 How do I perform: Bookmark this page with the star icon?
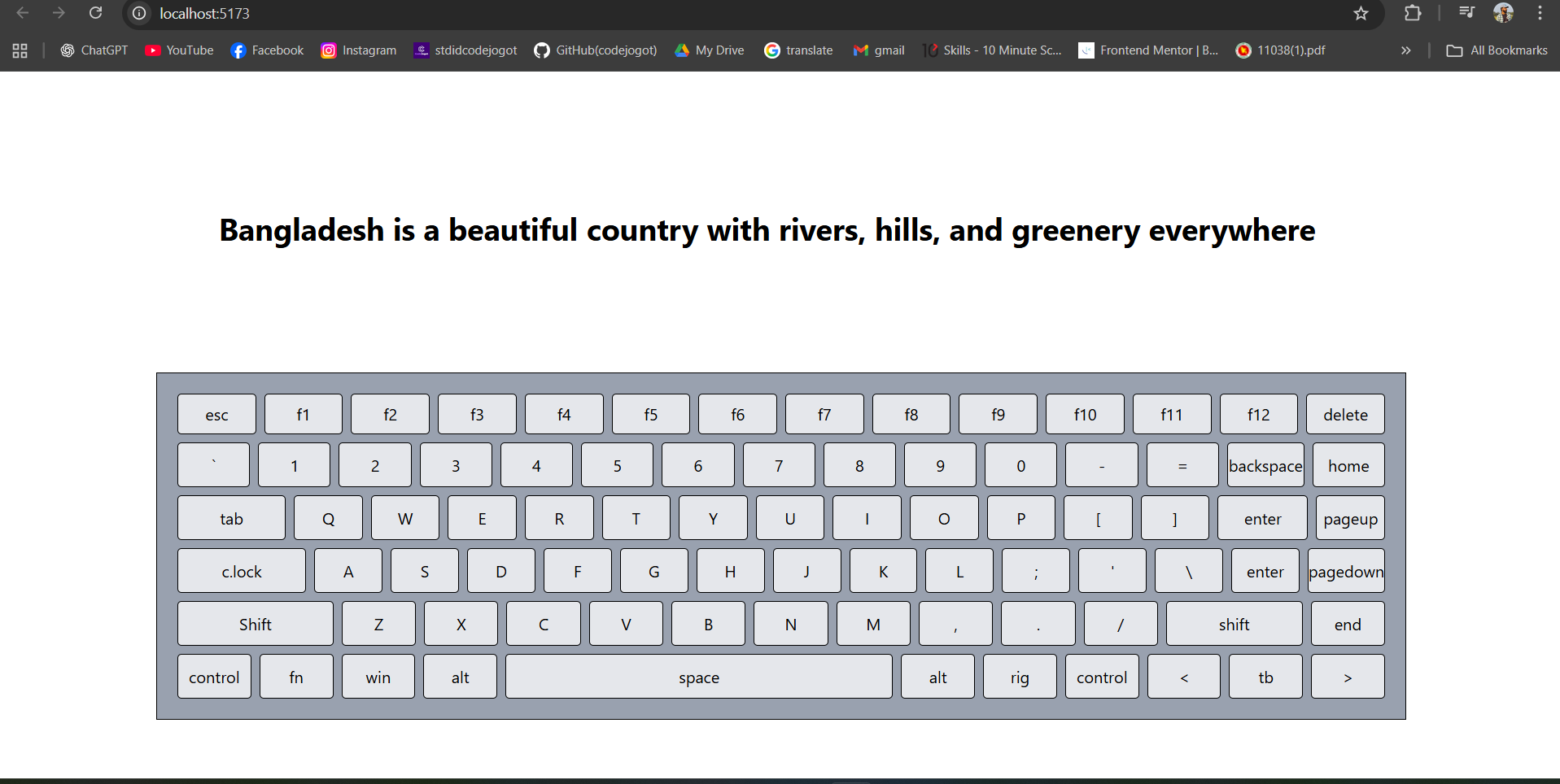(x=1361, y=13)
